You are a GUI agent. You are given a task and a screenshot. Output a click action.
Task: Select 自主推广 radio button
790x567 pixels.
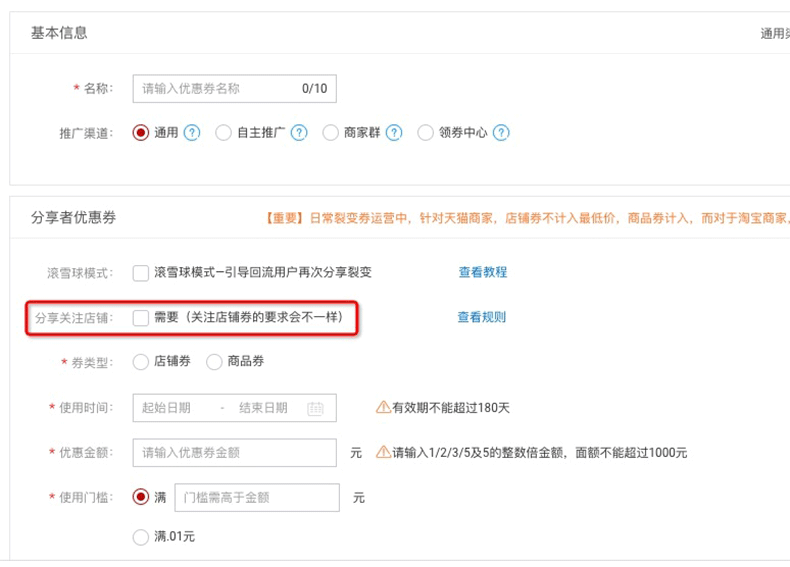pyautogui.click(x=223, y=133)
